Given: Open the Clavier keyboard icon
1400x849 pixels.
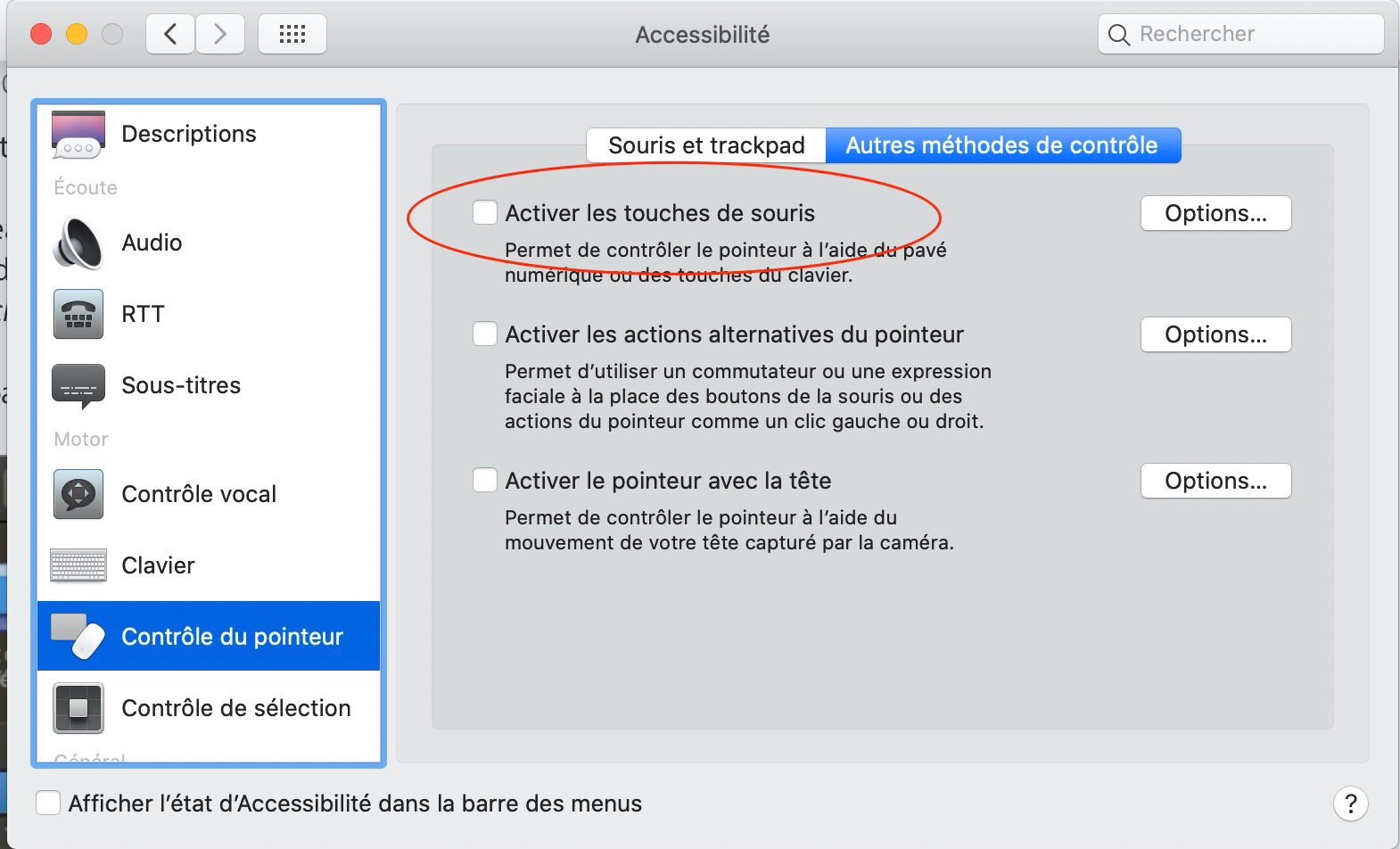Looking at the screenshot, I should click(78, 565).
